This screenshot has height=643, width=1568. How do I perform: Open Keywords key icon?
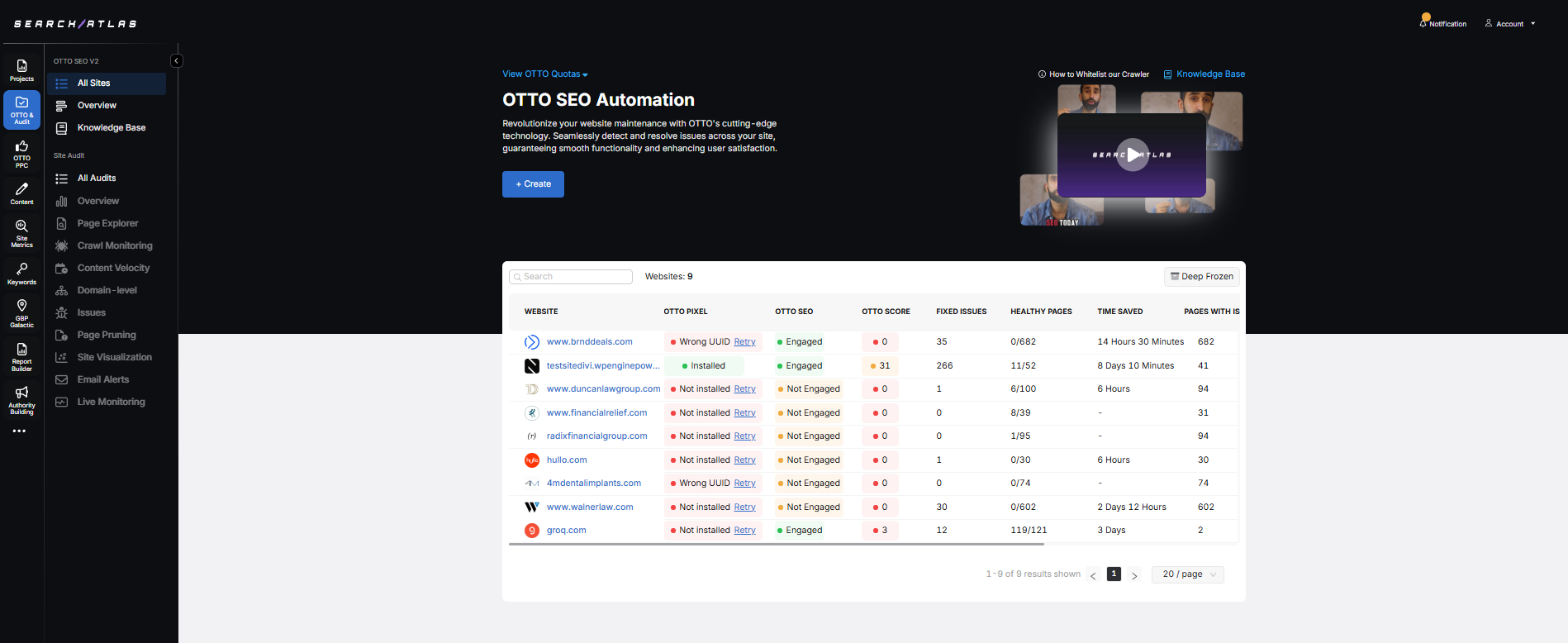tap(21, 274)
